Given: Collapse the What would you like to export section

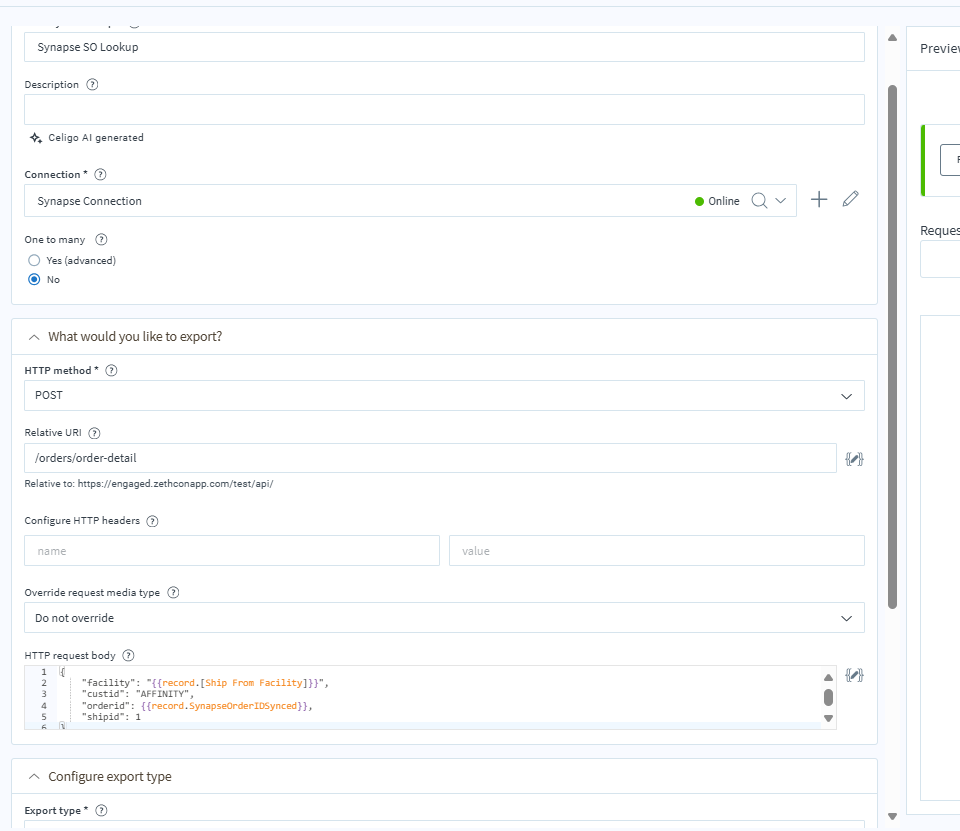Looking at the screenshot, I should 34,337.
